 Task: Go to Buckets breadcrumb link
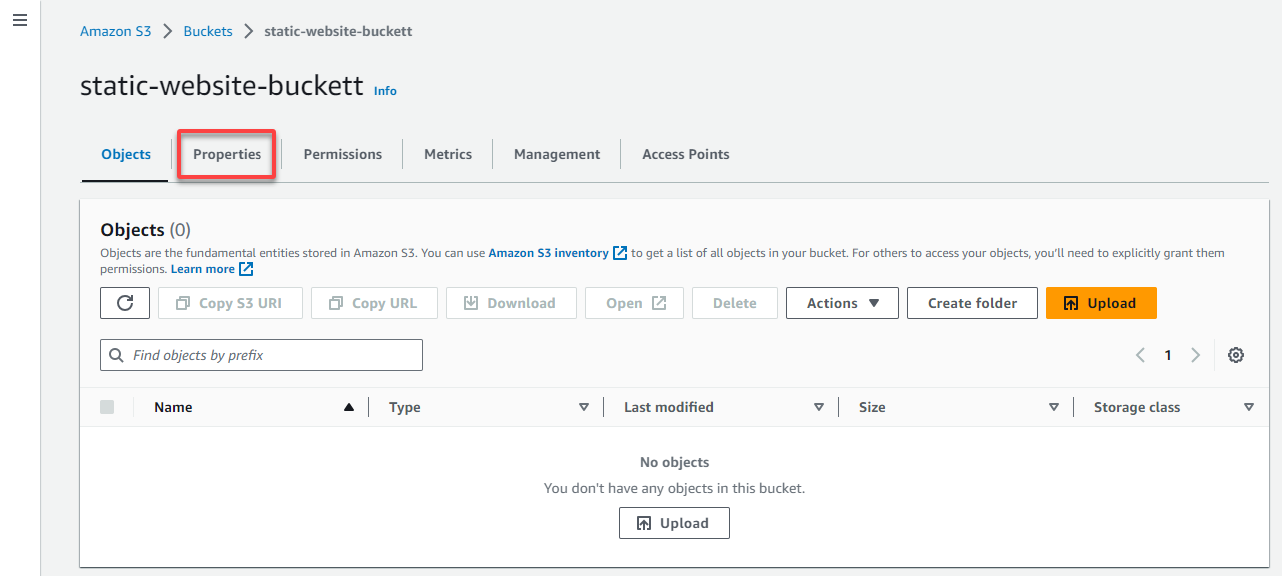[208, 31]
